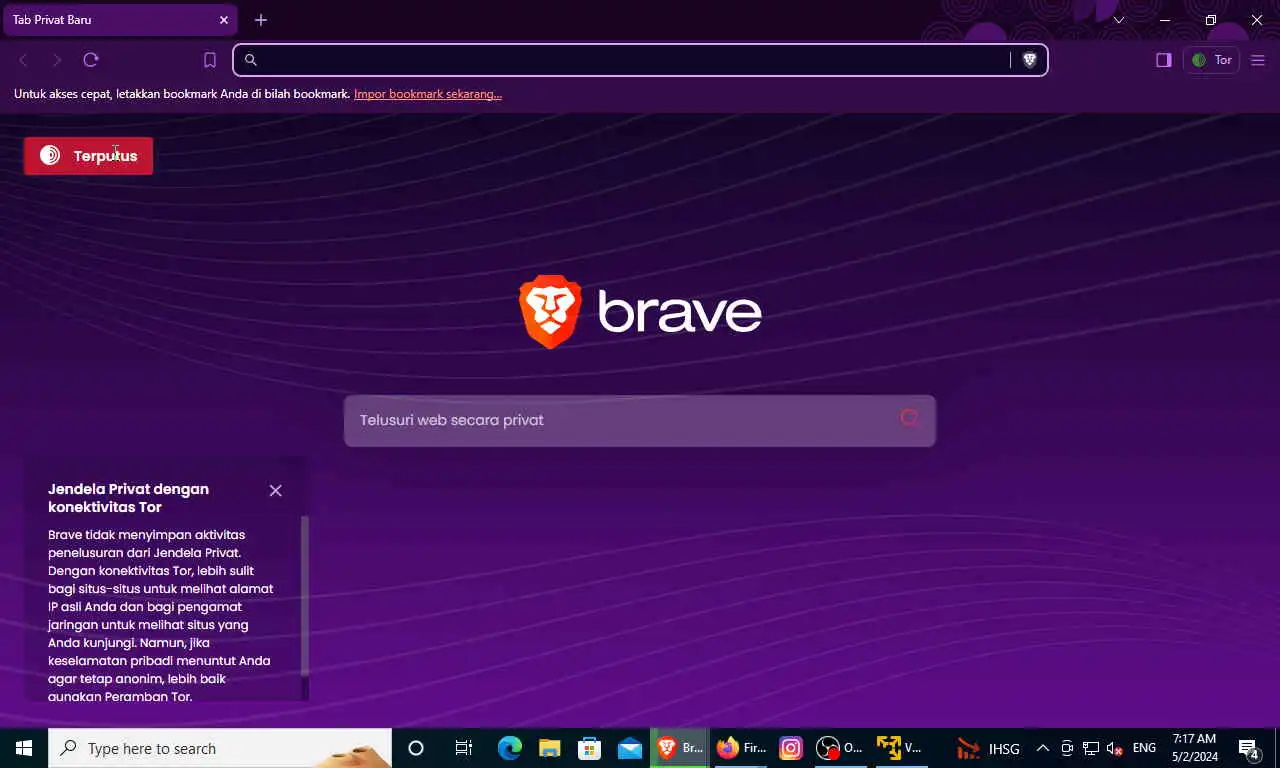Open the clock showing 7:17 AM

tap(1193, 748)
